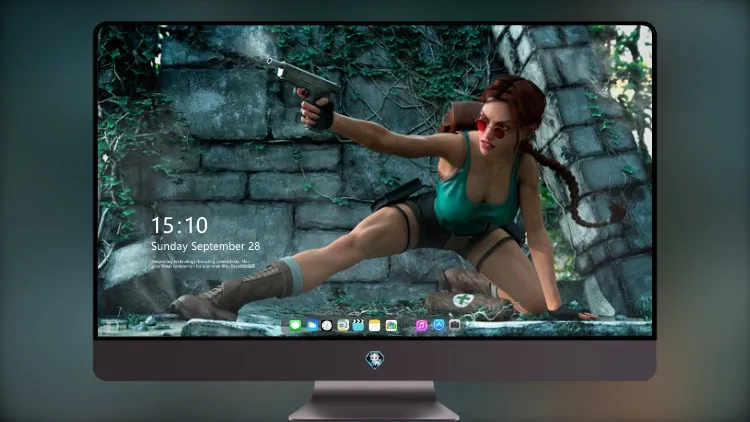The height and width of the screenshot is (422, 750).
Task: Open the Camera app in dock
Action: point(454,325)
